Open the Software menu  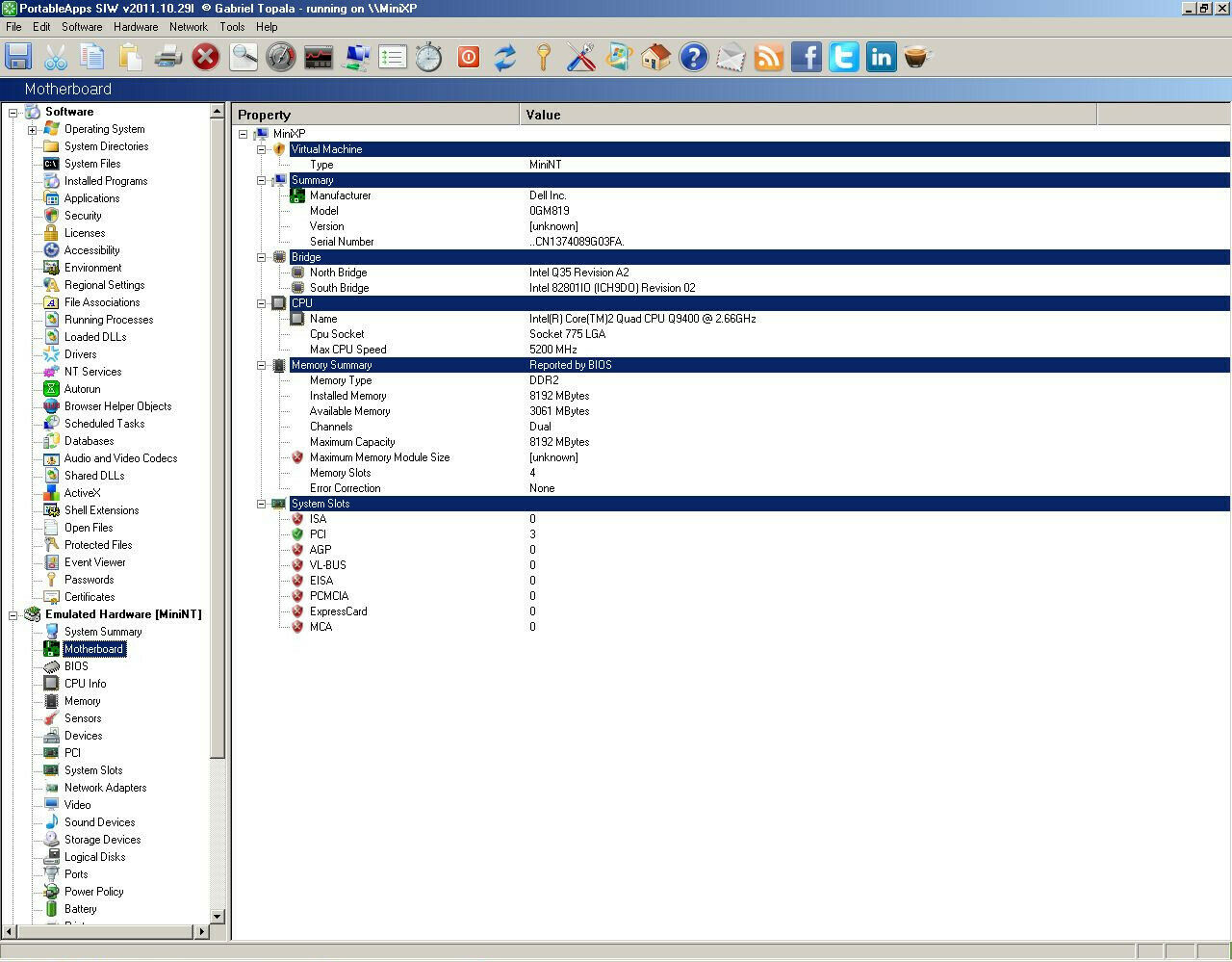tap(82, 27)
